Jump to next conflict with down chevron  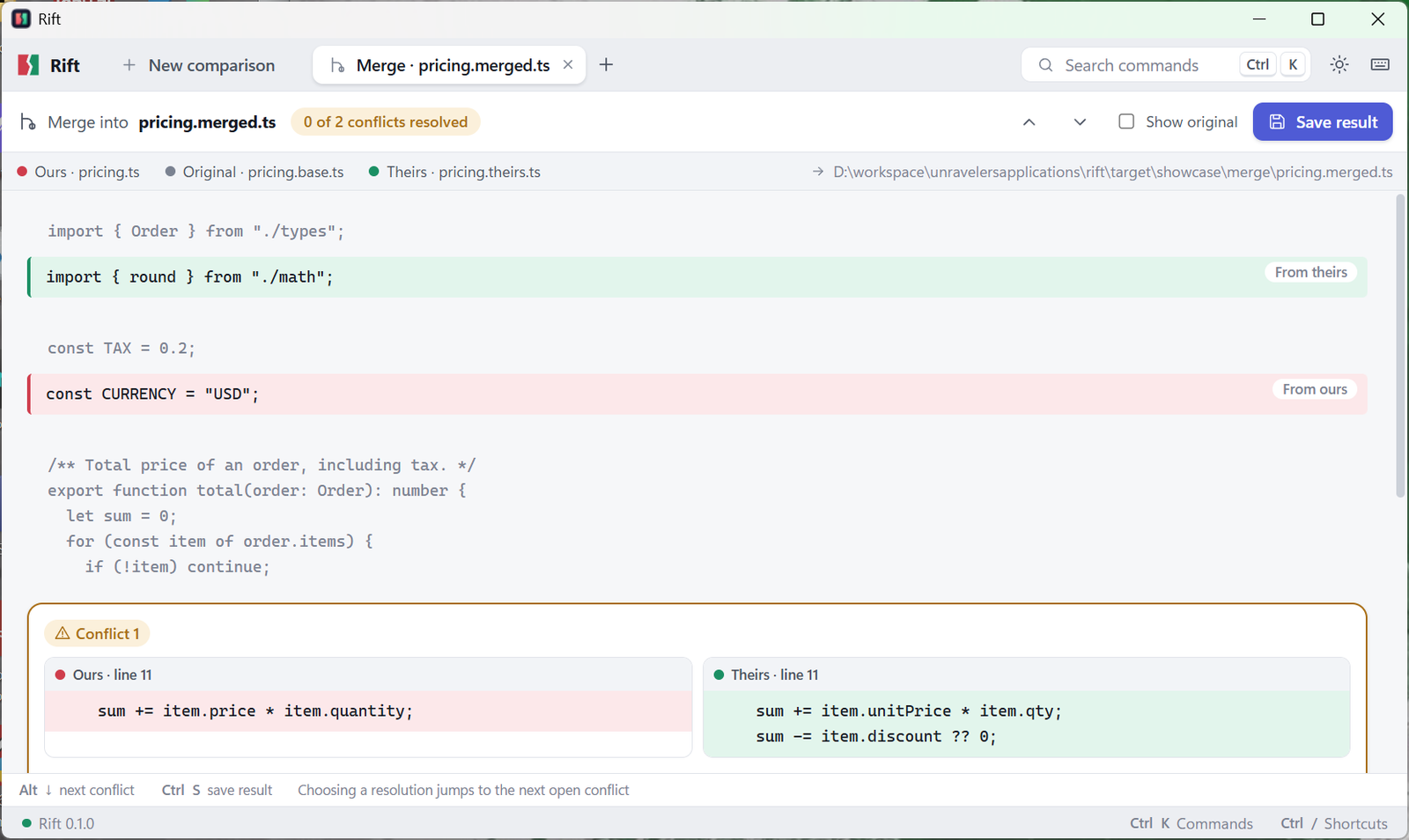pos(1080,122)
